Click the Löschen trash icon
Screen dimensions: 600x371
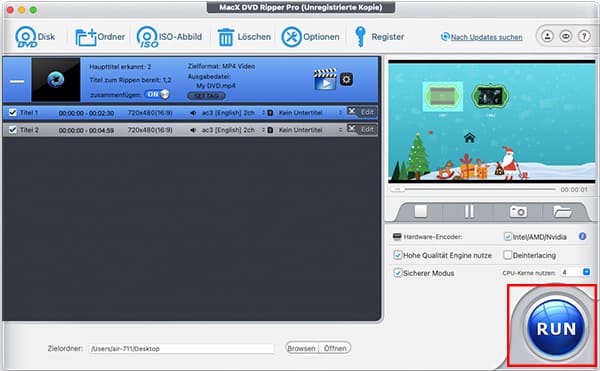coord(226,37)
